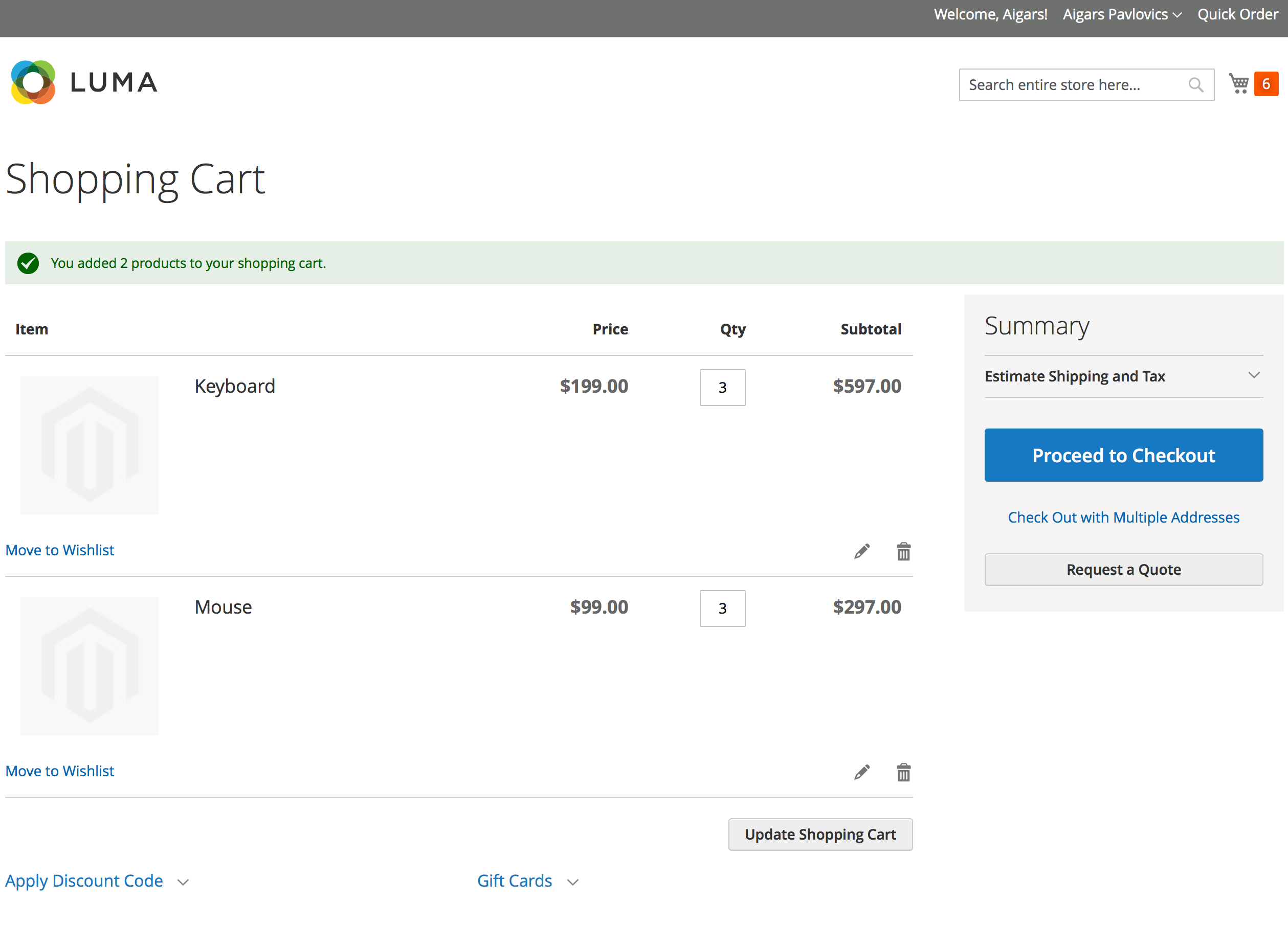Click the Mouse quantity field
Image resolution: width=1288 pixels, height=946 pixels.
coord(722,608)
